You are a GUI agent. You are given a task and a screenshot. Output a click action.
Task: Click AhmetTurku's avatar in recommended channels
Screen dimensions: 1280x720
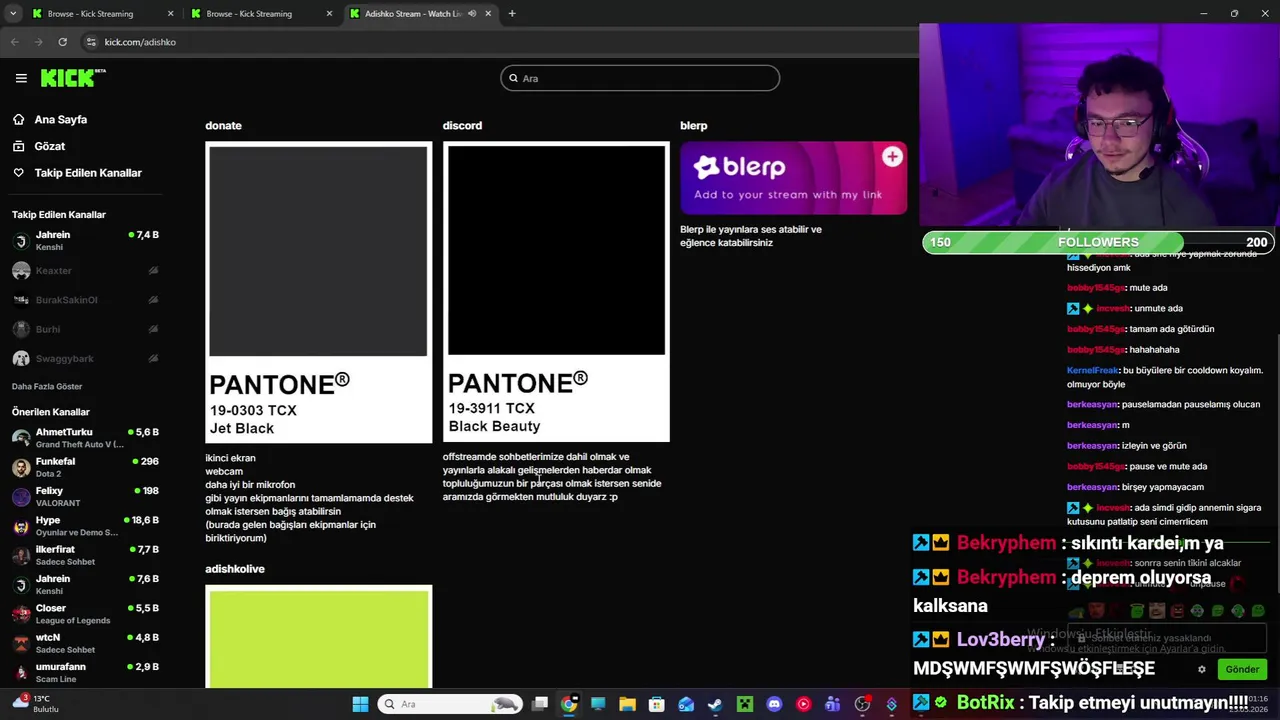(x=21, y=438)
